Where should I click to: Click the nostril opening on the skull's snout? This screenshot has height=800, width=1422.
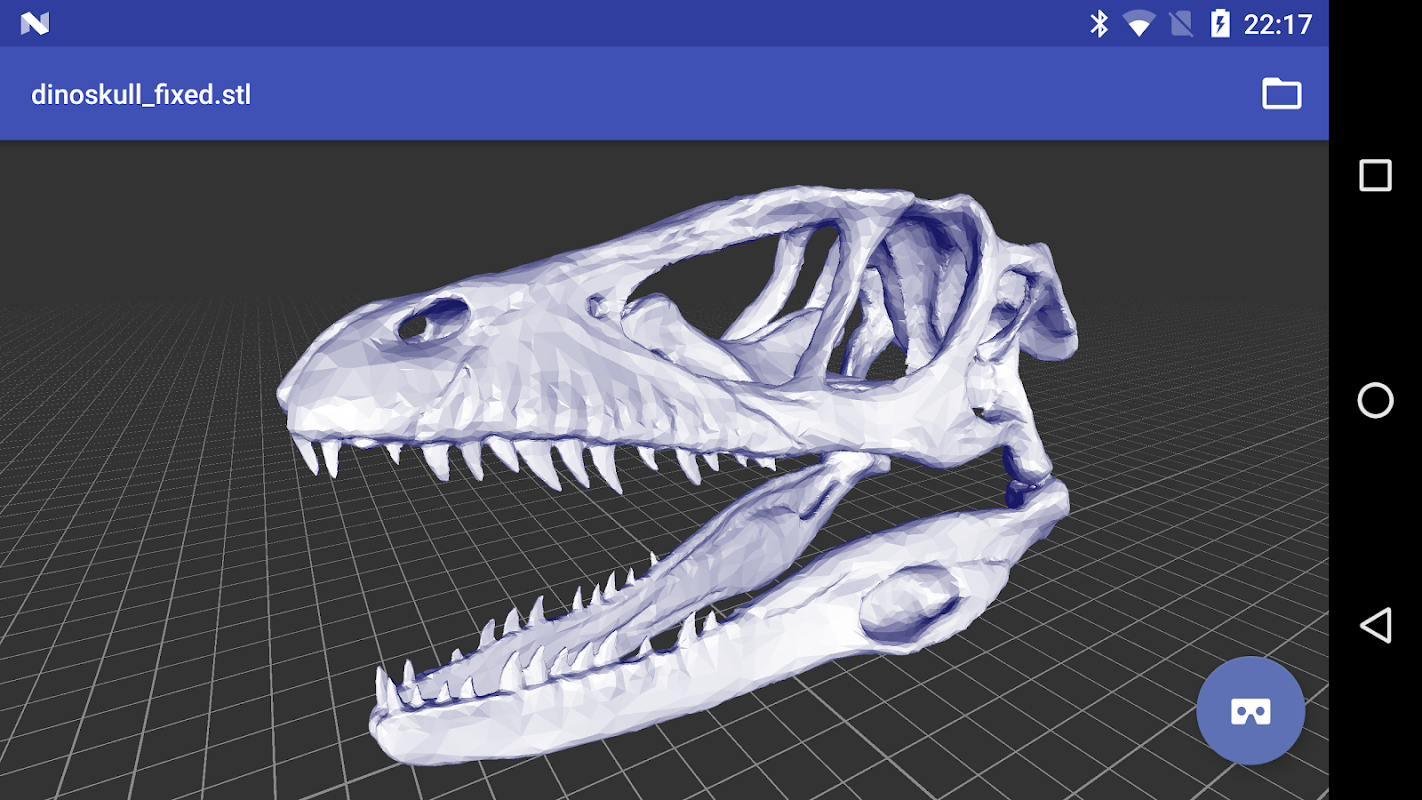pos(433,320)
